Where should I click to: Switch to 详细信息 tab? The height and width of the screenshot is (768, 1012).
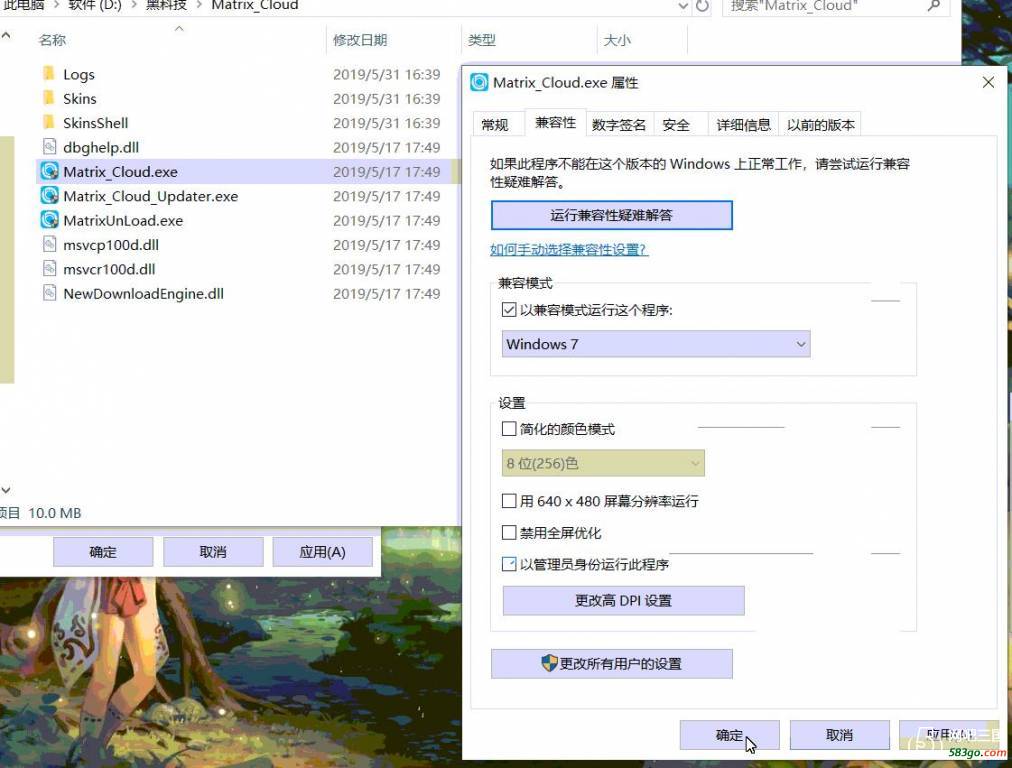[x=744, y=125]
